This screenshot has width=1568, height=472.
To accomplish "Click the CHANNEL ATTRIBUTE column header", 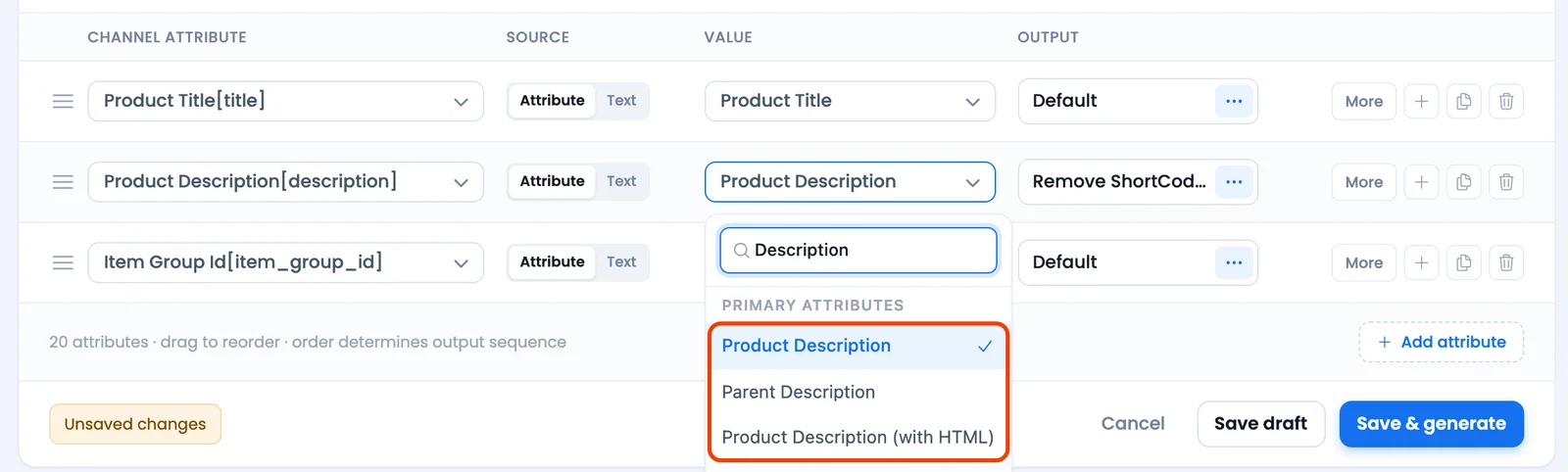I will (x=167, y=37).
